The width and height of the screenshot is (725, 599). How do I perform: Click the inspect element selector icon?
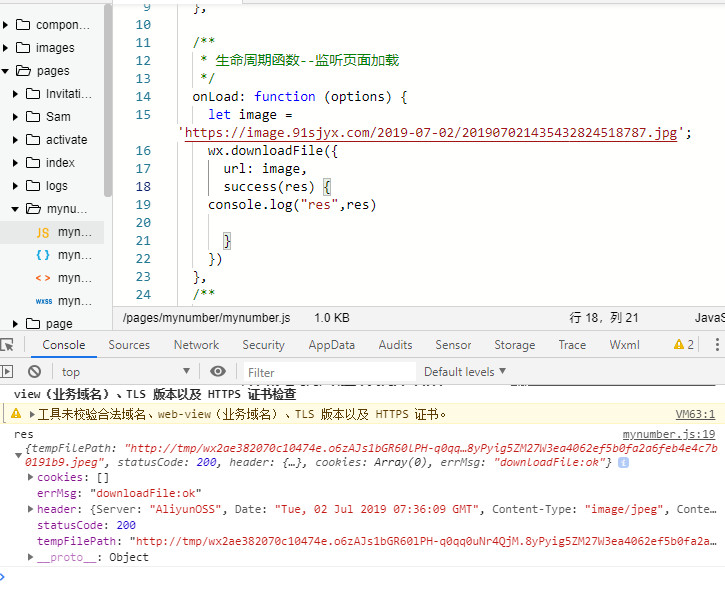7,345
